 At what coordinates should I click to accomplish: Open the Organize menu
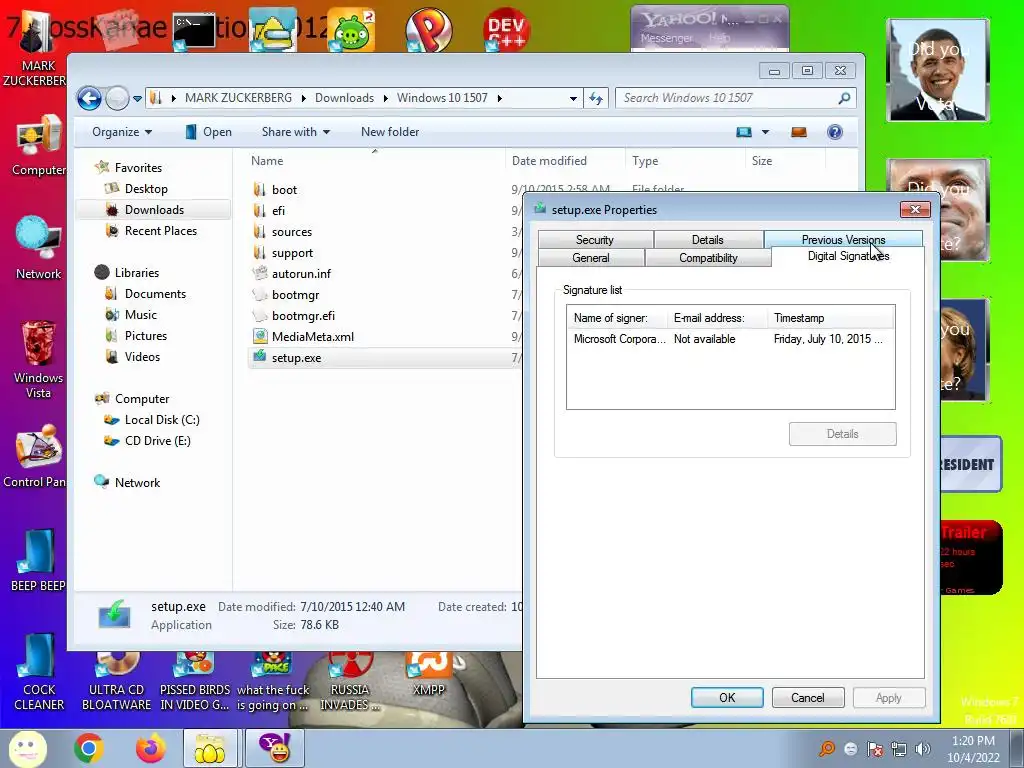click(x=121, y=132)
